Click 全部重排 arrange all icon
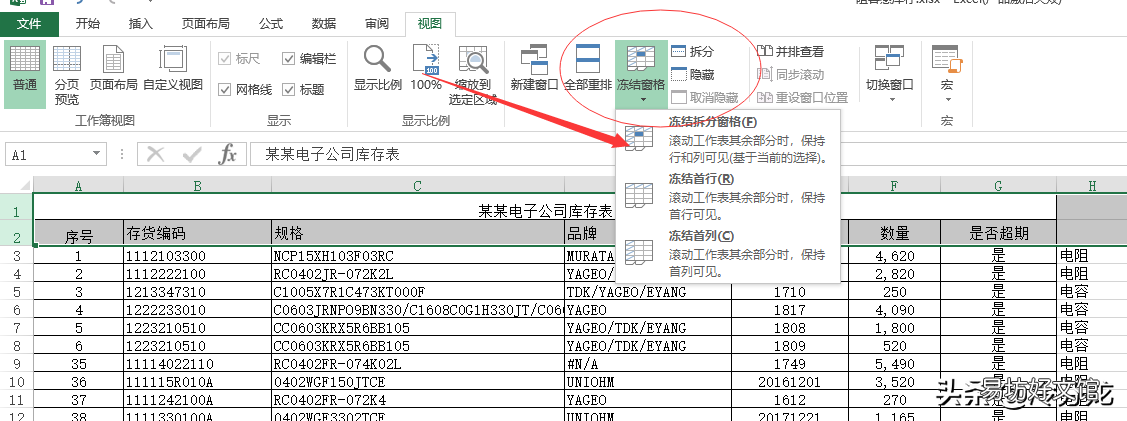Image resolution: width=1127 pixels, height=421 pixels. (587, 69)
